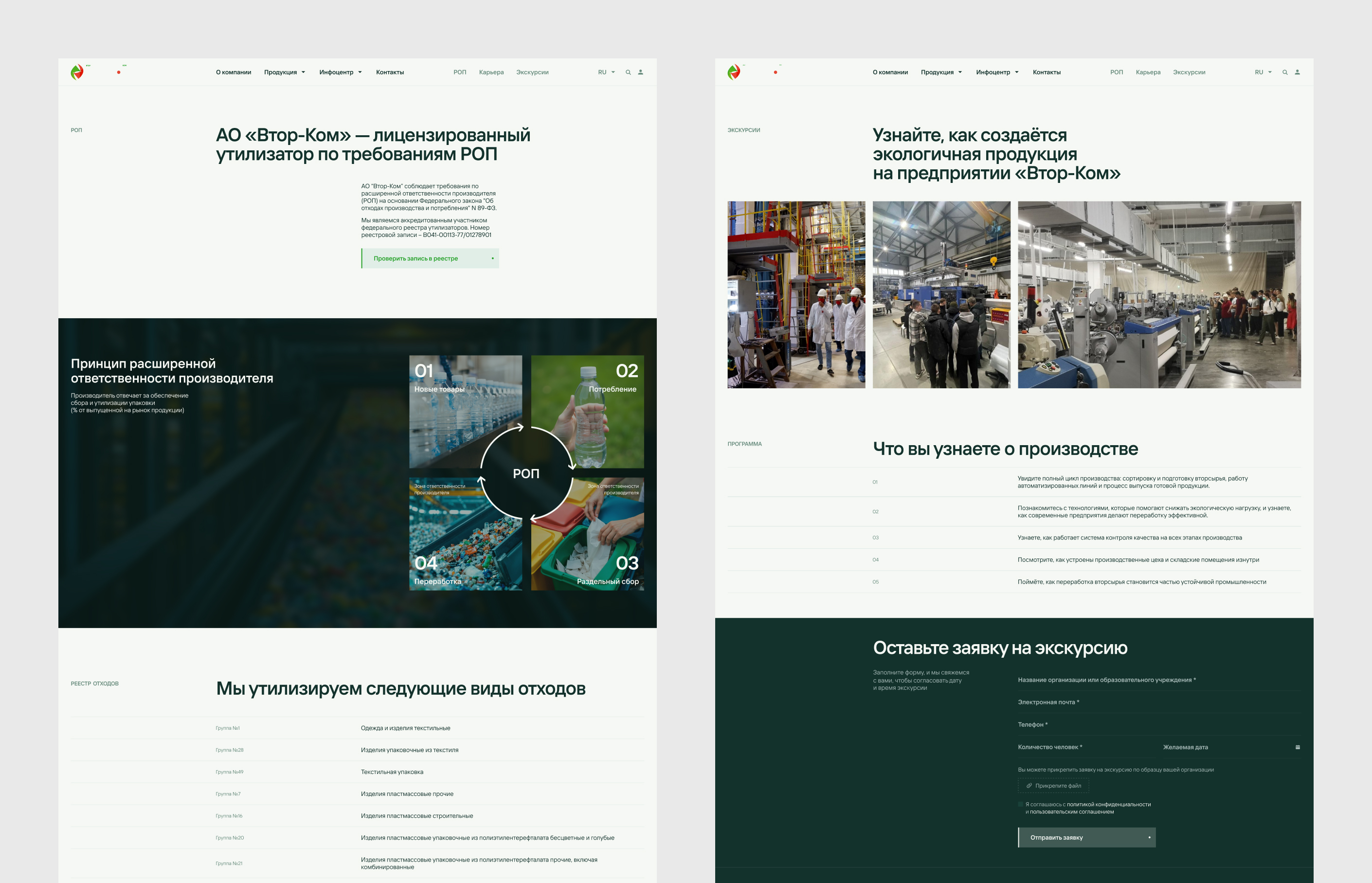Expand Продукция dropdown in right page header
The image size is (1372, 883).
click(941, 72)
